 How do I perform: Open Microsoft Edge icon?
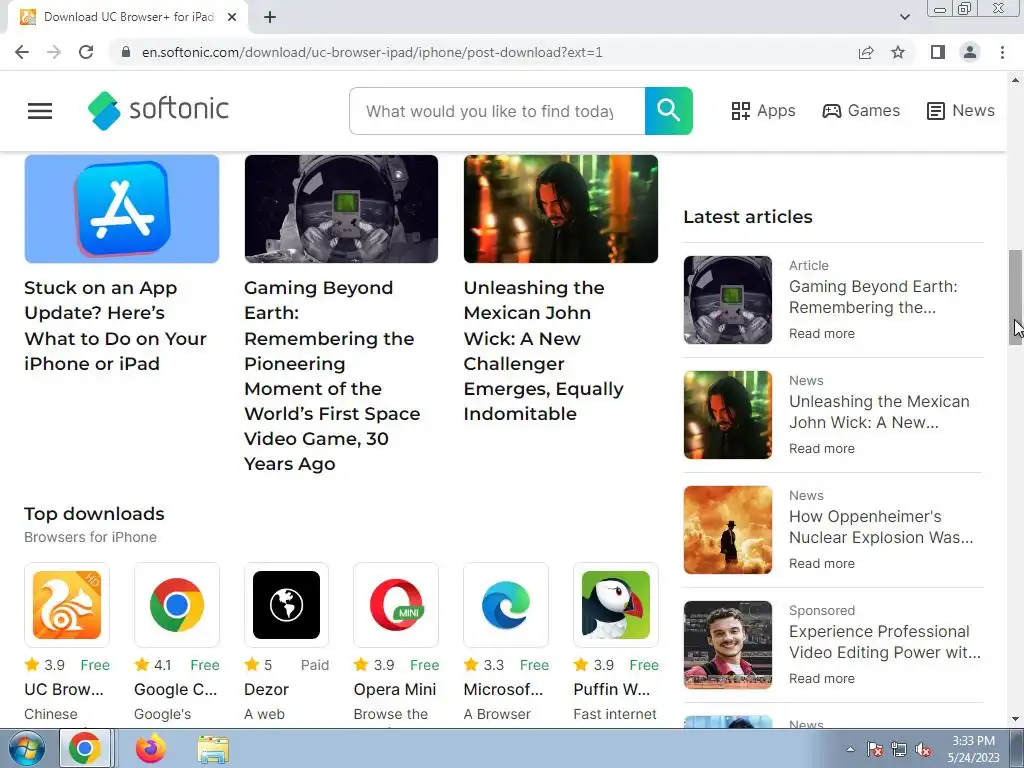505,605
